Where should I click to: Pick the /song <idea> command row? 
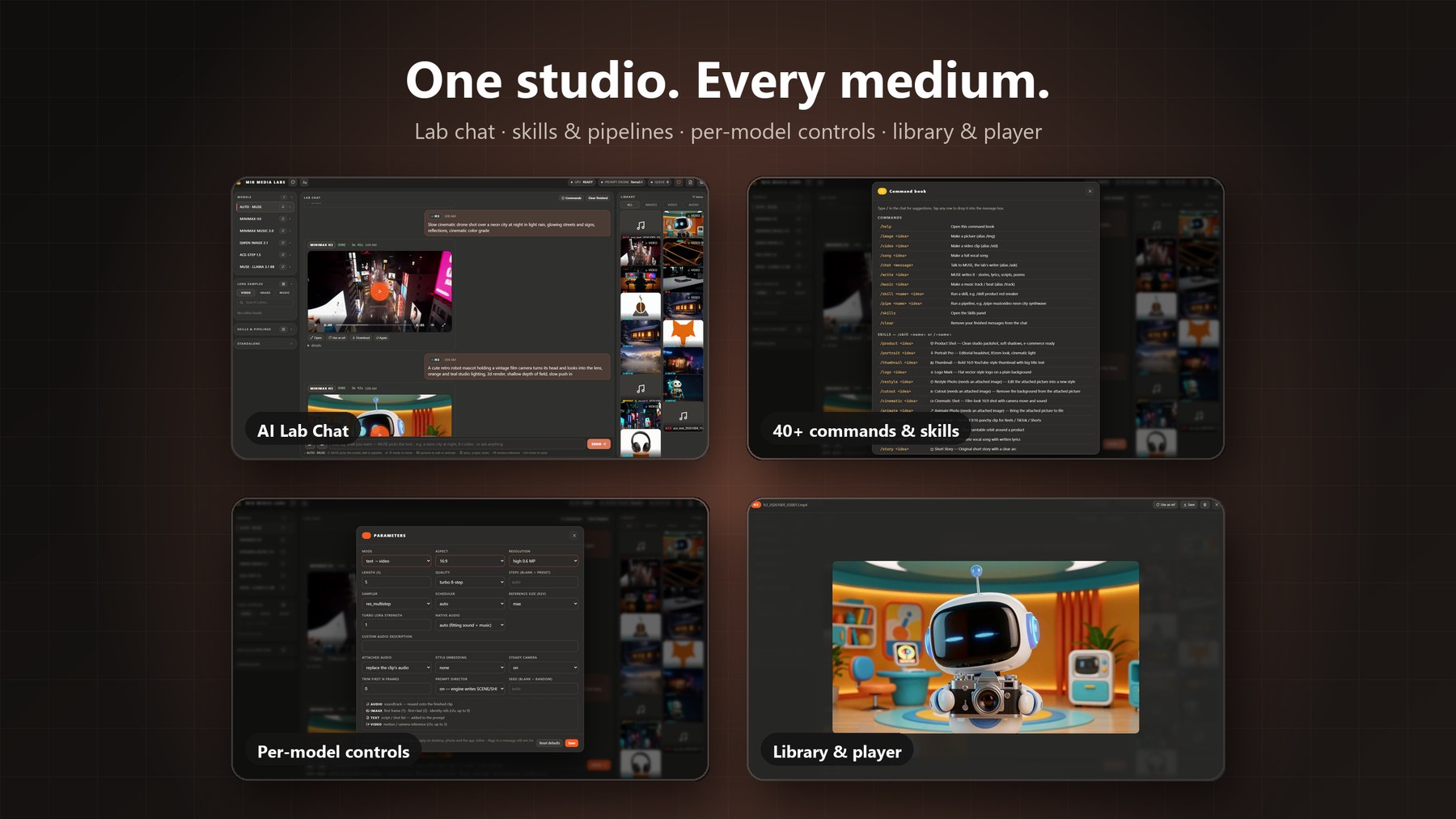point(985,255)
